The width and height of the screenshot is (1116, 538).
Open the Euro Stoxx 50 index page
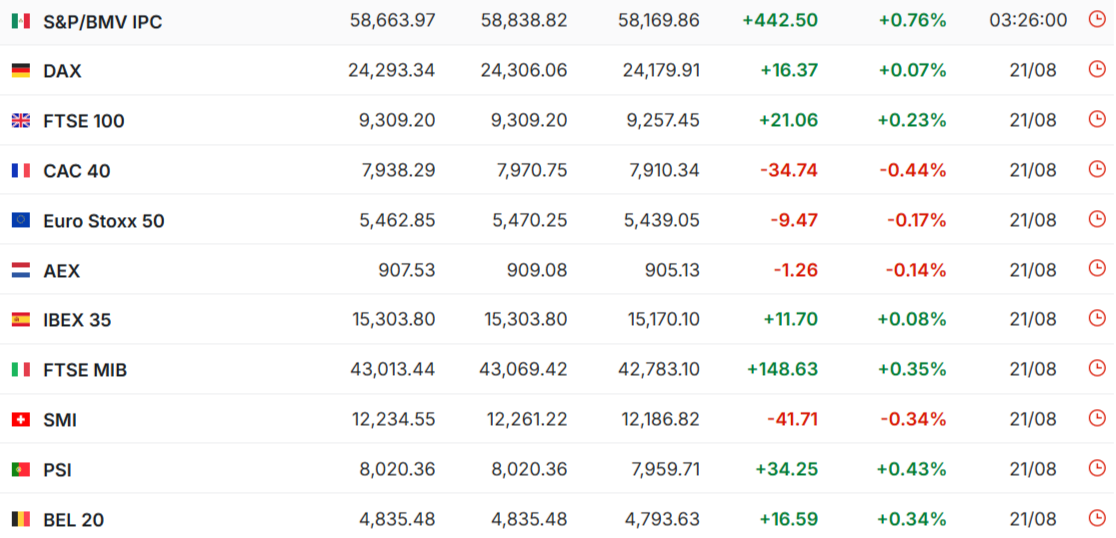pos(104,221)
